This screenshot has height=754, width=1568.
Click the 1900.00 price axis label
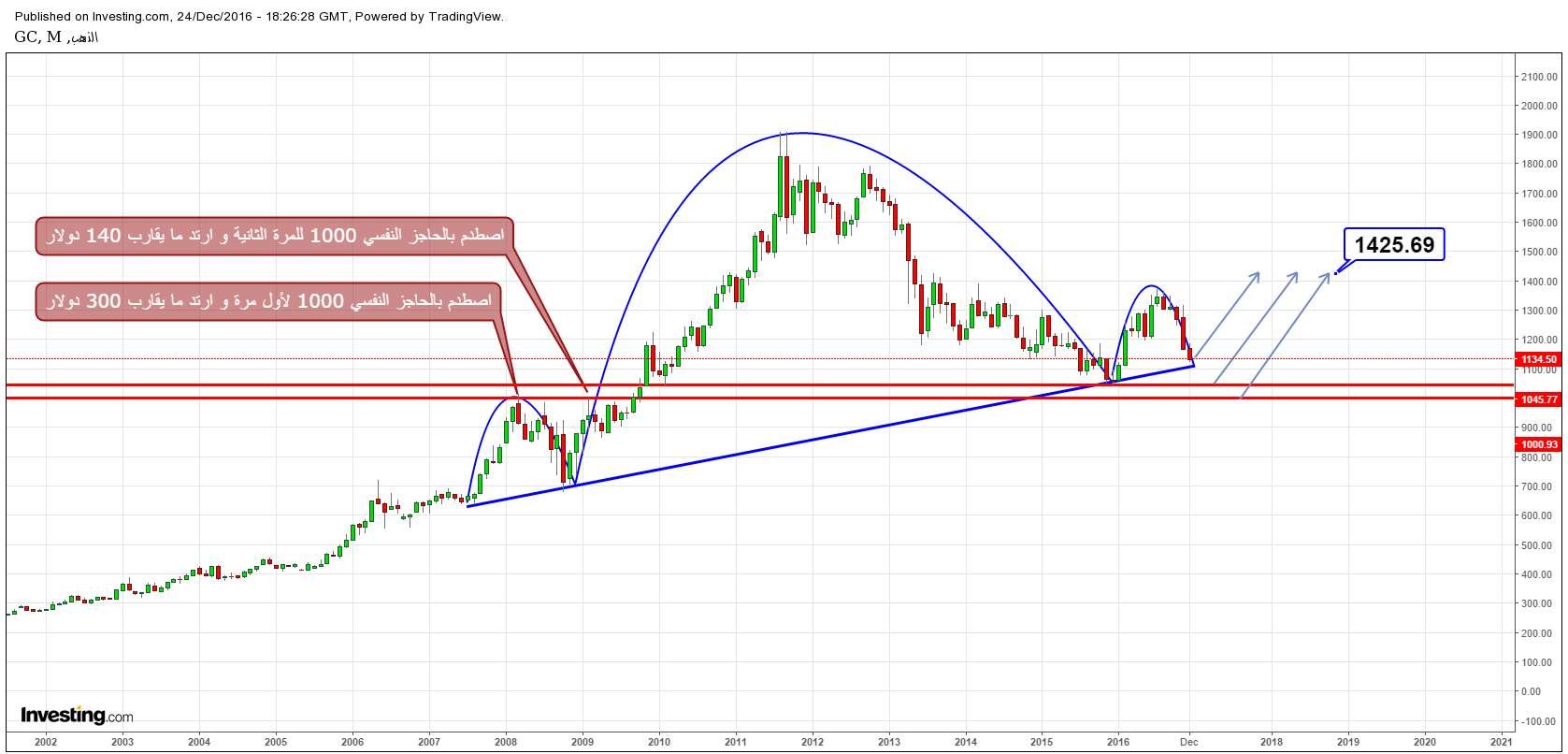pos(1538,135)
